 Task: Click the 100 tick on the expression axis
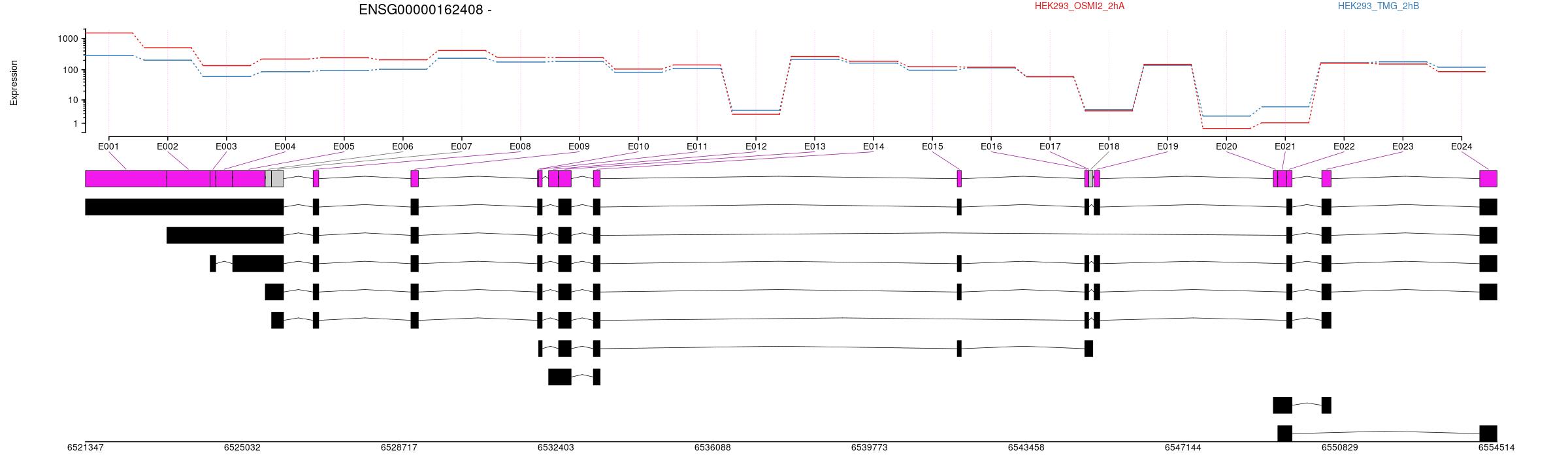[71, 70]
